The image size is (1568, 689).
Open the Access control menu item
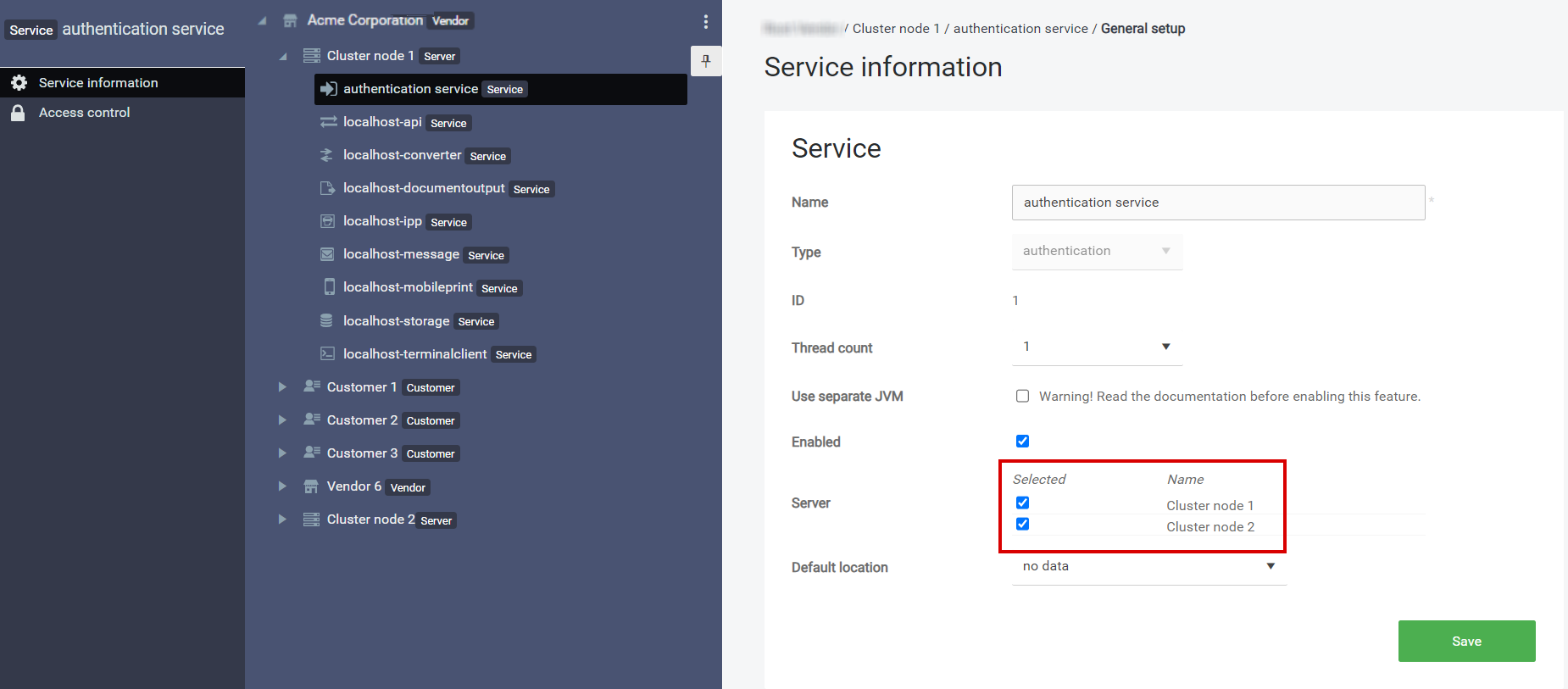click(x=84, y=113)
